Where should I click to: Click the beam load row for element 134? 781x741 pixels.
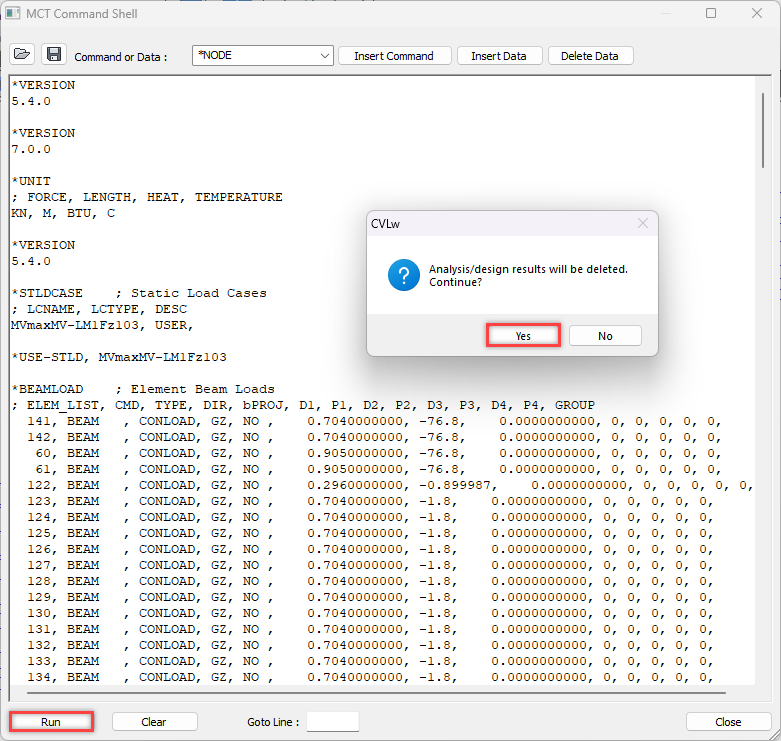click(x=370, y=677)
